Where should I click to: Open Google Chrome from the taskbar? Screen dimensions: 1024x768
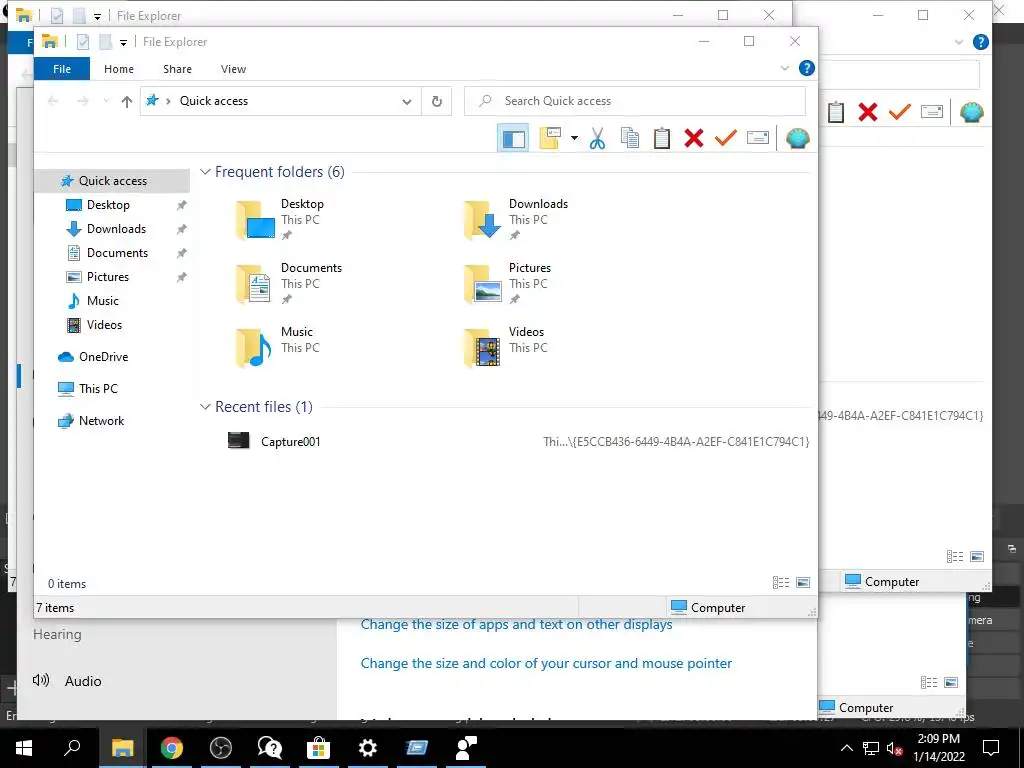click(x=172, y=748)
